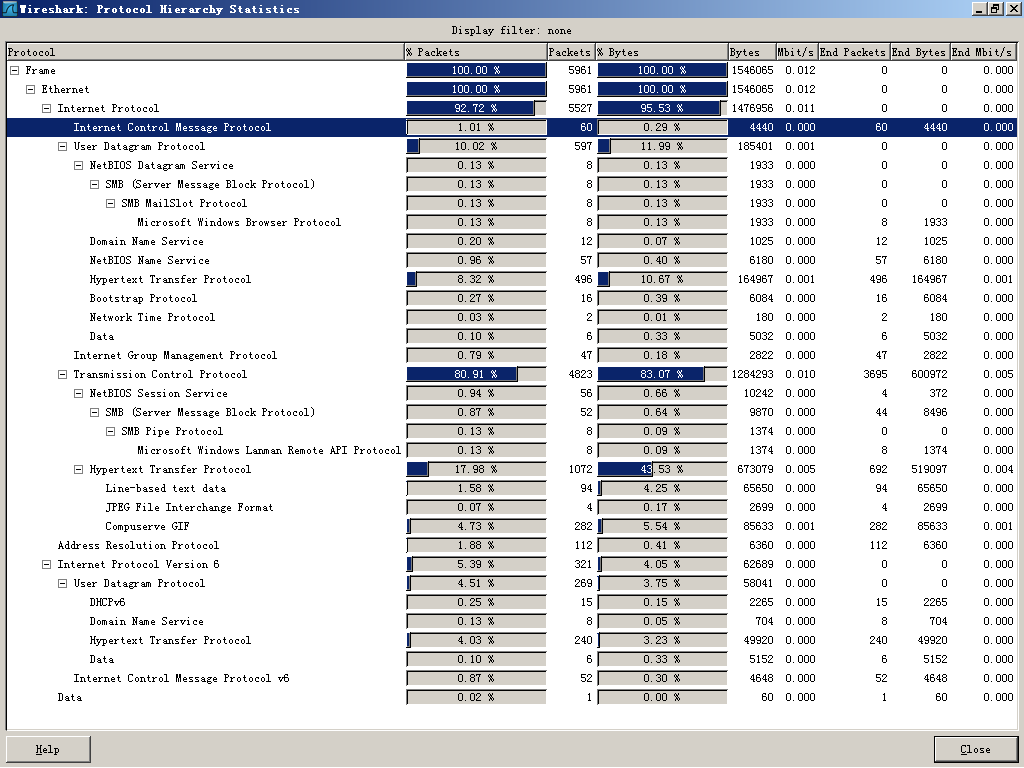This screenshot has height=768, width=1024.
Task: Select the Data row with 5152 bytes
Action: 511,659
